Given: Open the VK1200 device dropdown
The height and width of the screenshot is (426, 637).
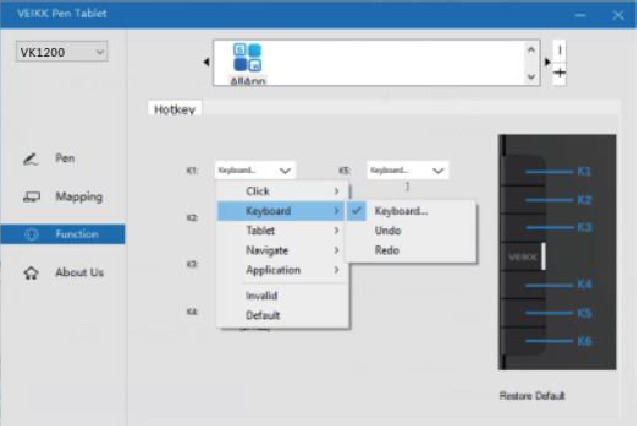Looking at the screenshot, I should 62,52.
